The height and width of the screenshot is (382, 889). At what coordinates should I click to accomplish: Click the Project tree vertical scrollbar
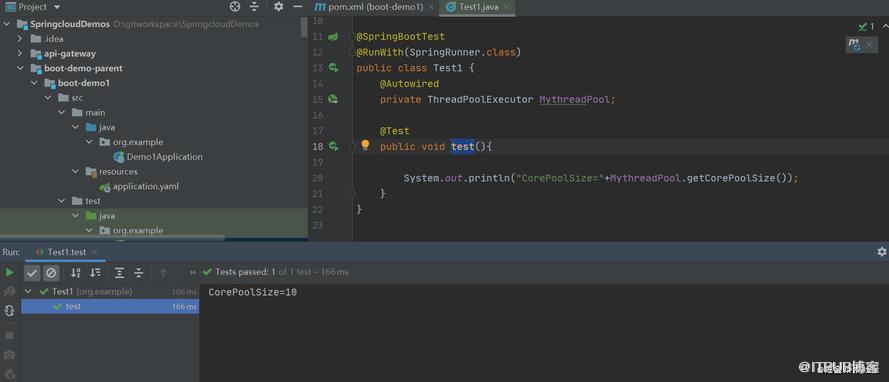pyautogui.click(x=304, y=27)
